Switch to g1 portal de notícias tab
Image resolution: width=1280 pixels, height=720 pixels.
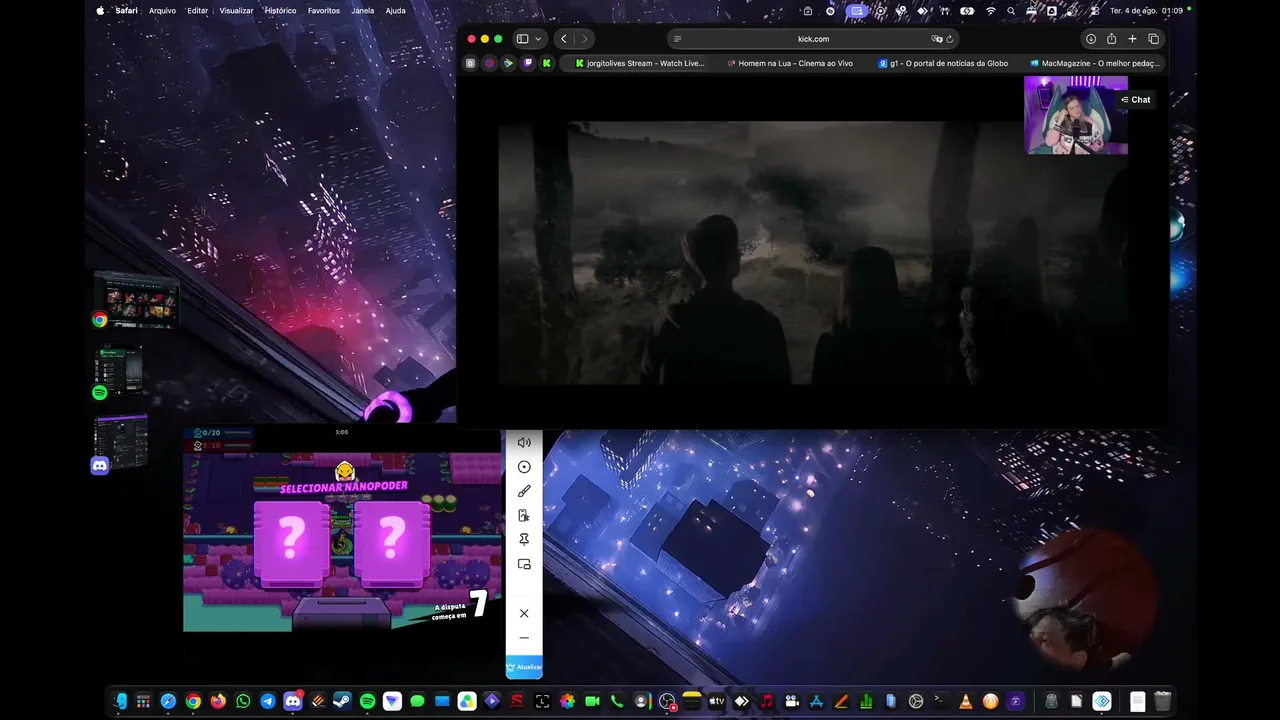coord(943,63)
